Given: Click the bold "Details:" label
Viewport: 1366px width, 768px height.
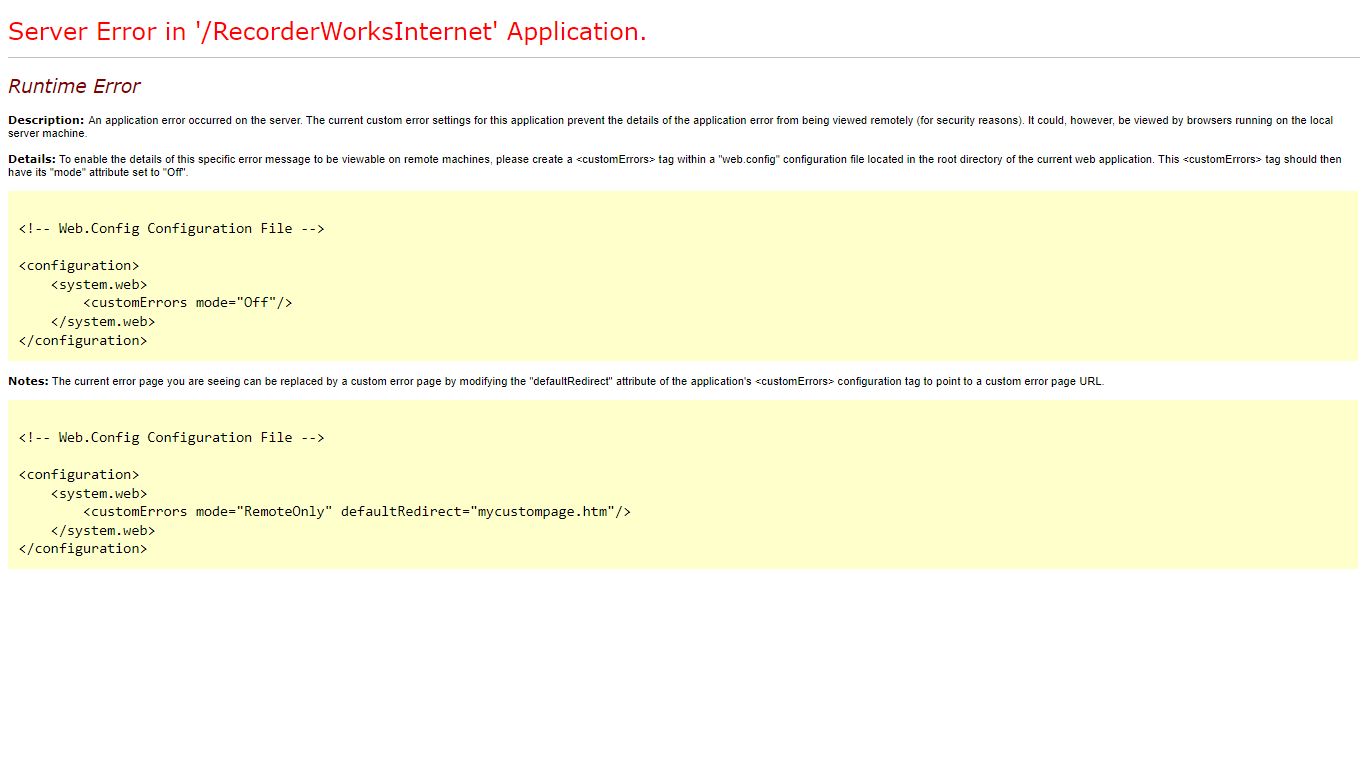Looking at the screenshot, I should coord(32,159).
